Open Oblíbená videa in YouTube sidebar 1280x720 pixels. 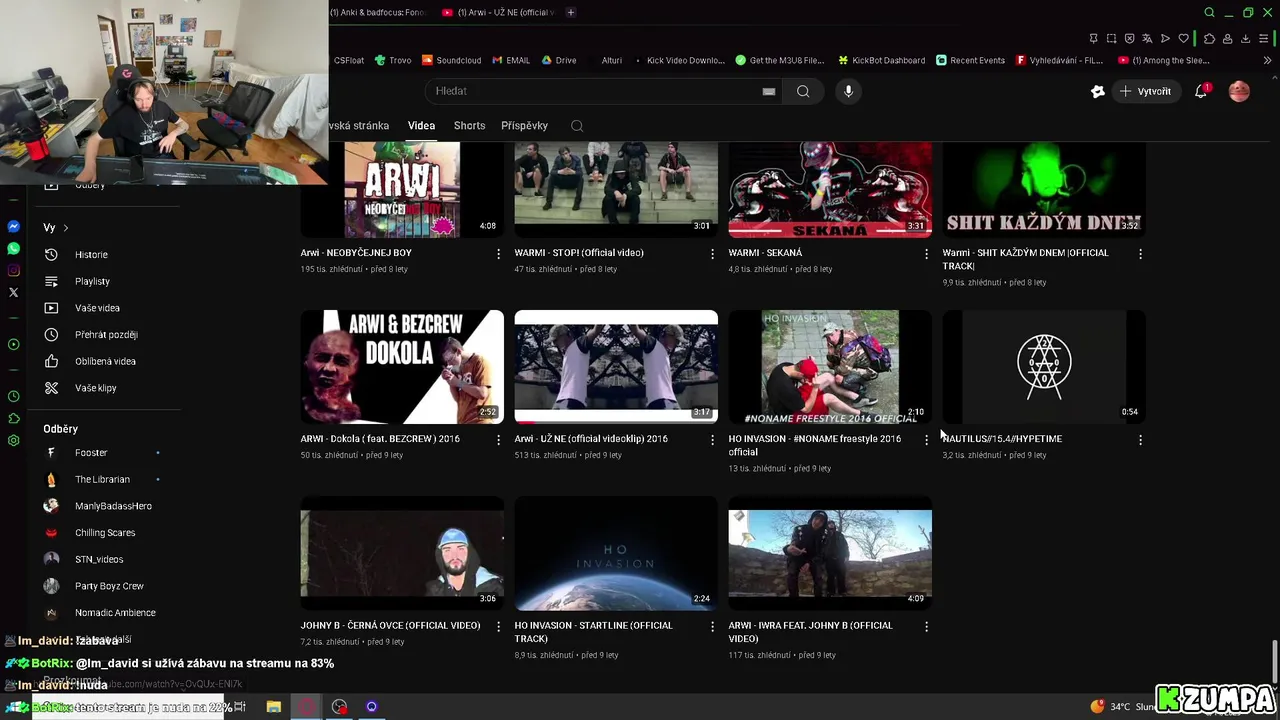coord(105,362)
